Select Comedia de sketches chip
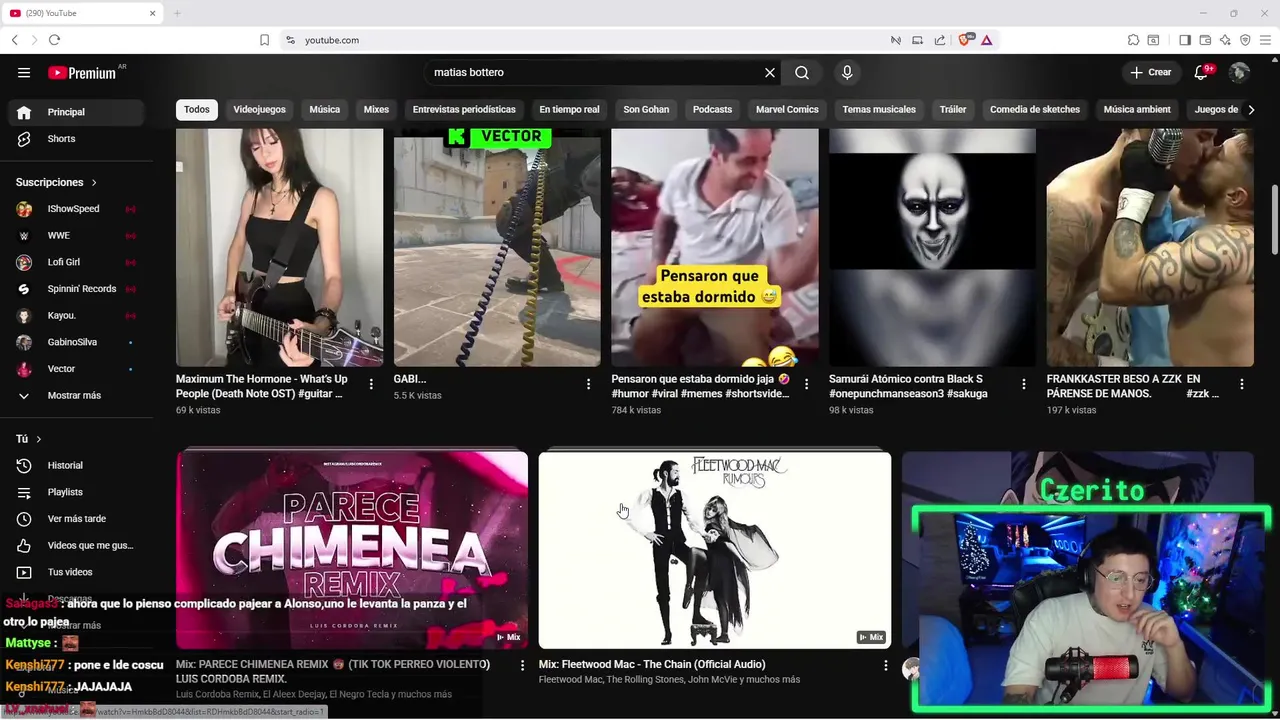The width and height of the screenshot is (1280, 720). tap(1035, 109)
